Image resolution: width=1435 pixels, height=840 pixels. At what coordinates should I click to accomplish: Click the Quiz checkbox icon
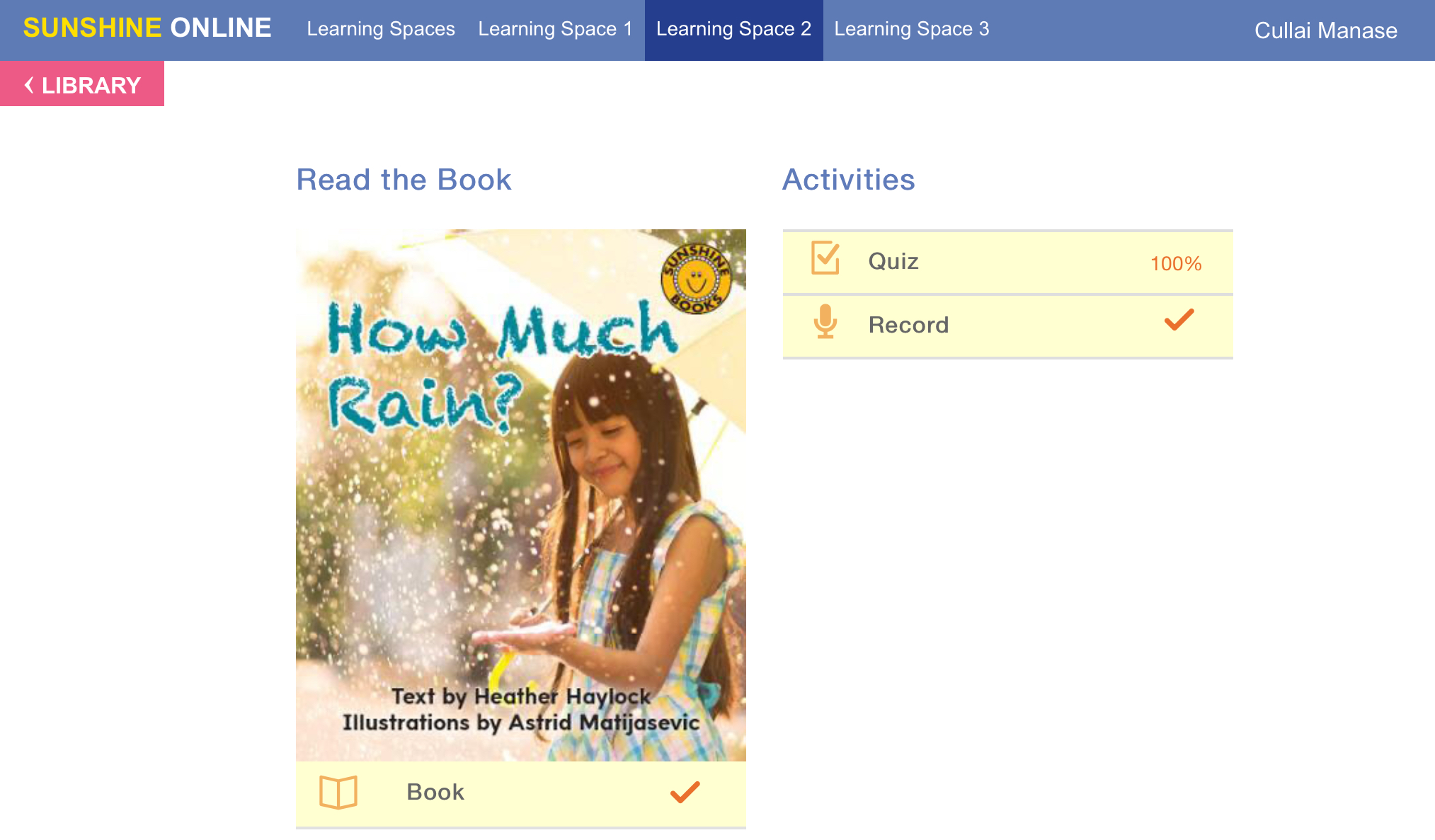pos(825,258)
